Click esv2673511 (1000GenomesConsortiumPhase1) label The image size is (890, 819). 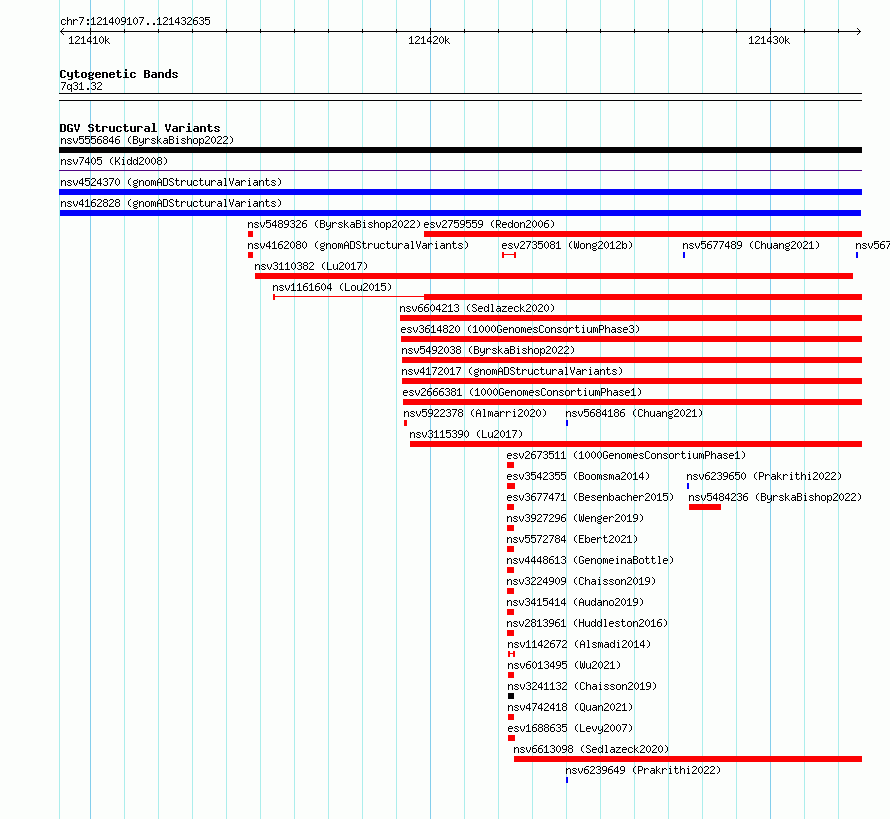click(x=626, y=455)
